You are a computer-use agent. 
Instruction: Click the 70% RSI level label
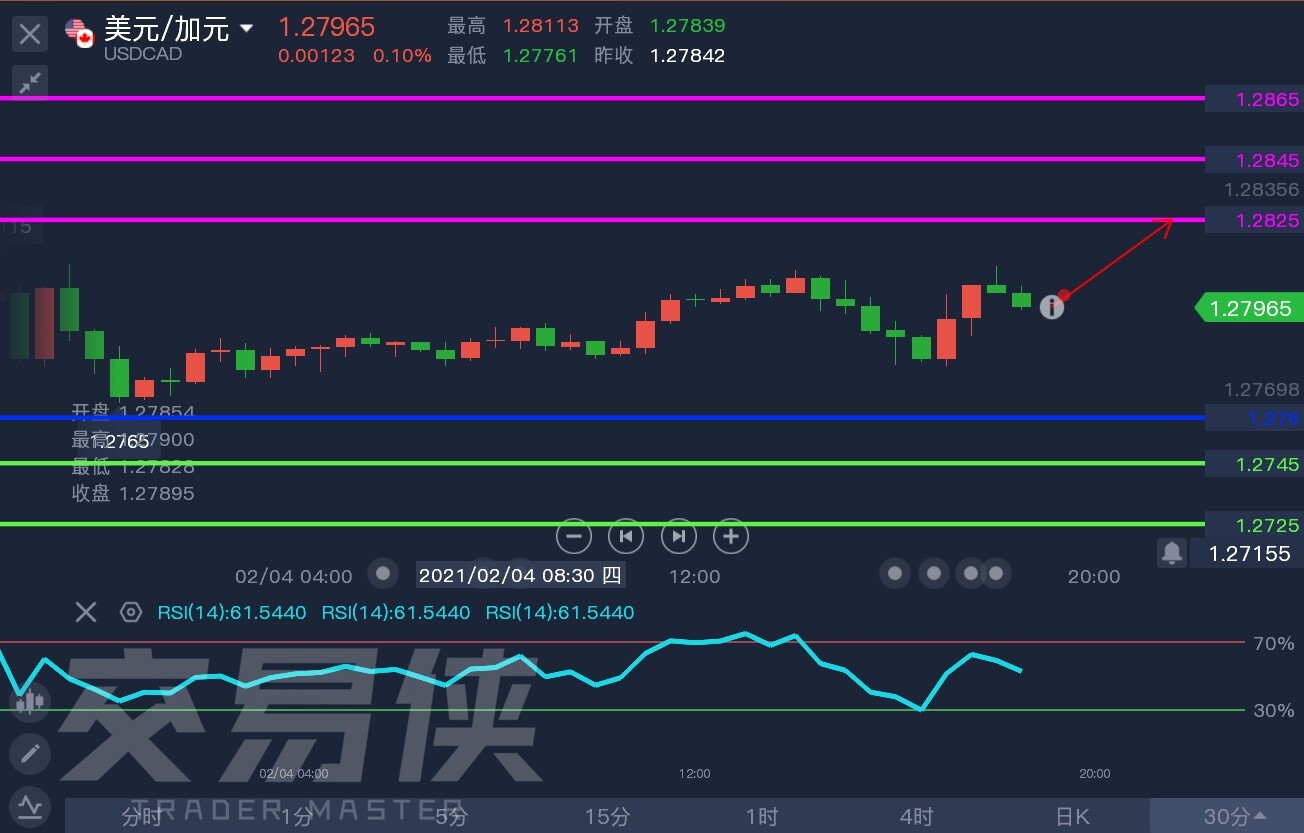(x=1273, y=643)
